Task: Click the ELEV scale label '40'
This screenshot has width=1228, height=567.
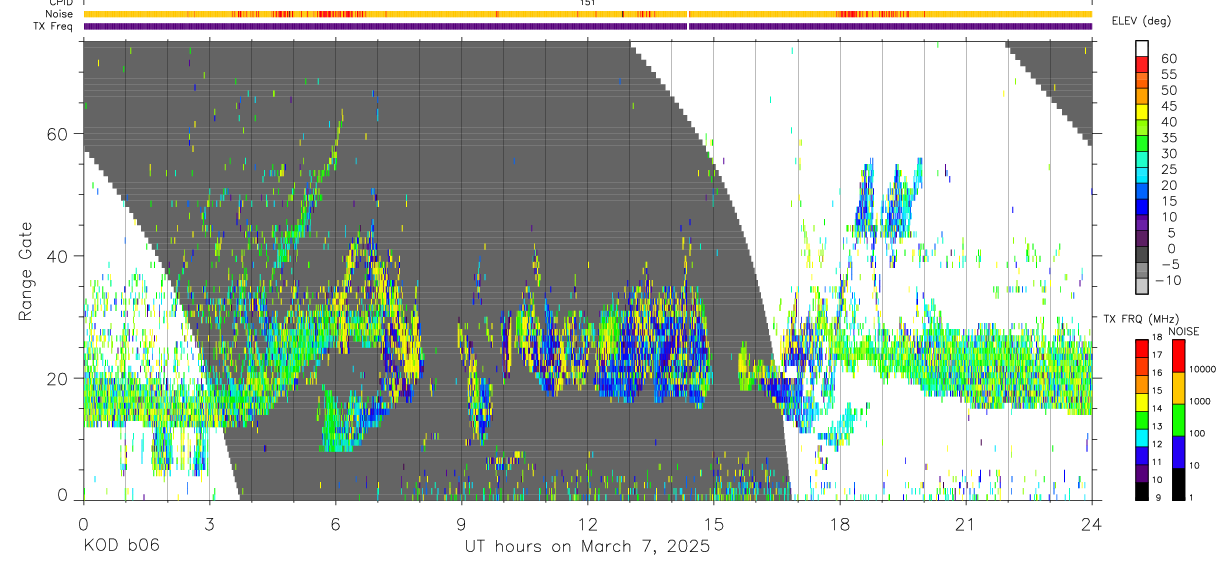Action: pos(1168,122)
